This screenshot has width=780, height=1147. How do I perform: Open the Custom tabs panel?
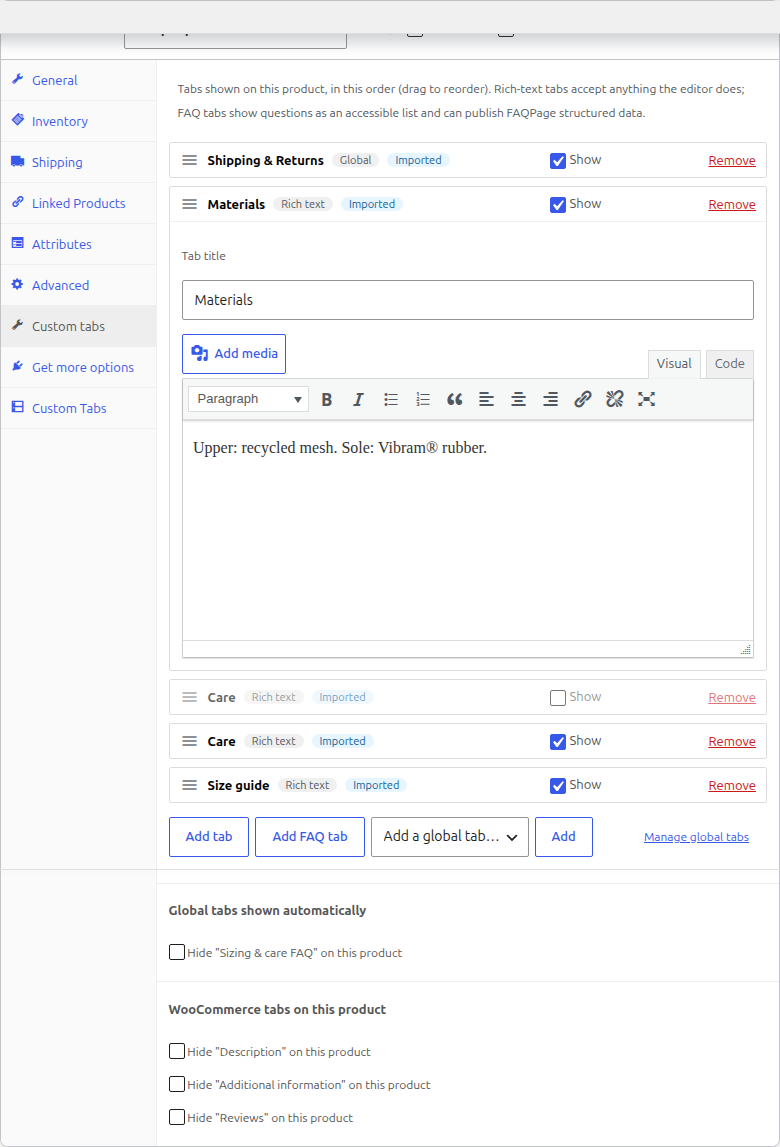(78, 326)
